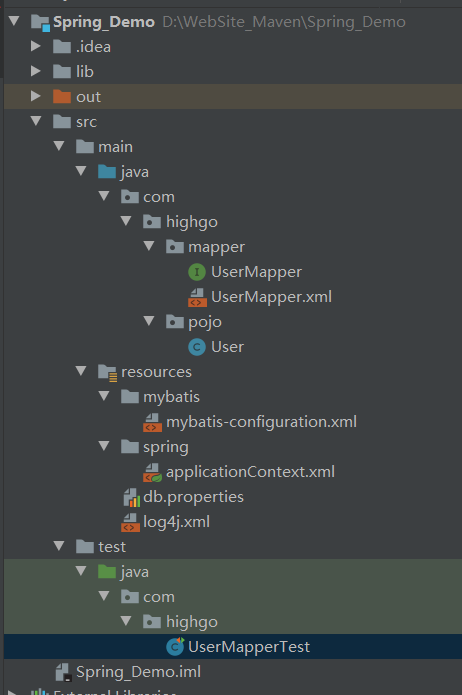Viewport: 462px width, 695px height.
Task: Click the orange out folder icon
Action: [62, 97]
